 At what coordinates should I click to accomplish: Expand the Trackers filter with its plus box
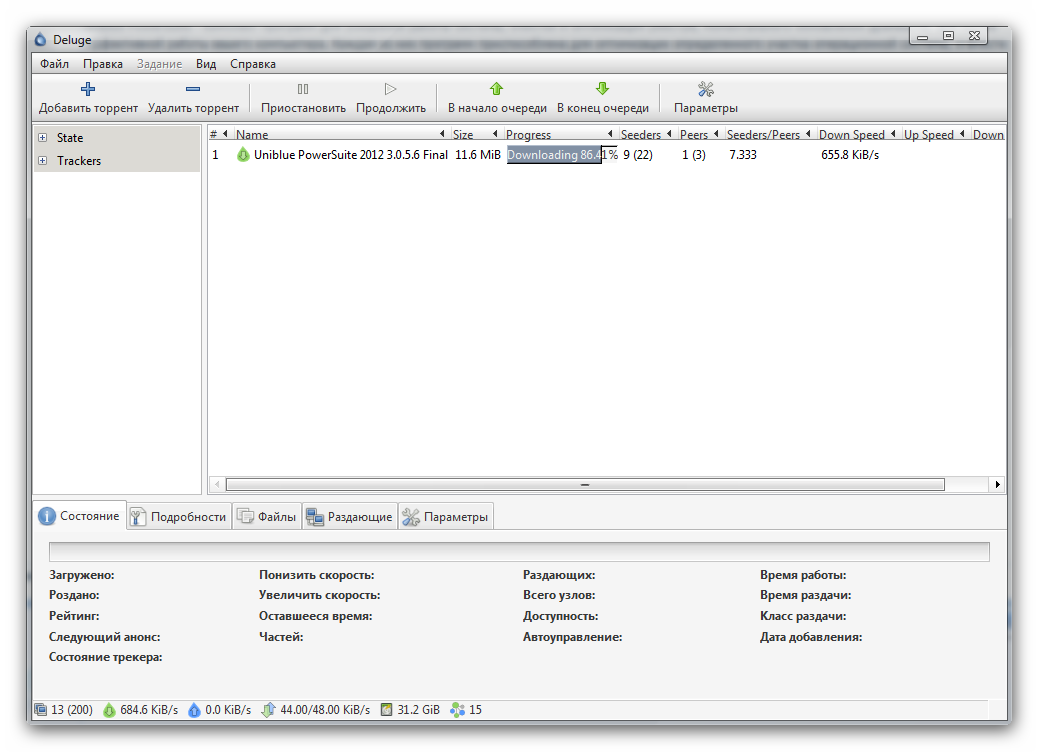42,161
